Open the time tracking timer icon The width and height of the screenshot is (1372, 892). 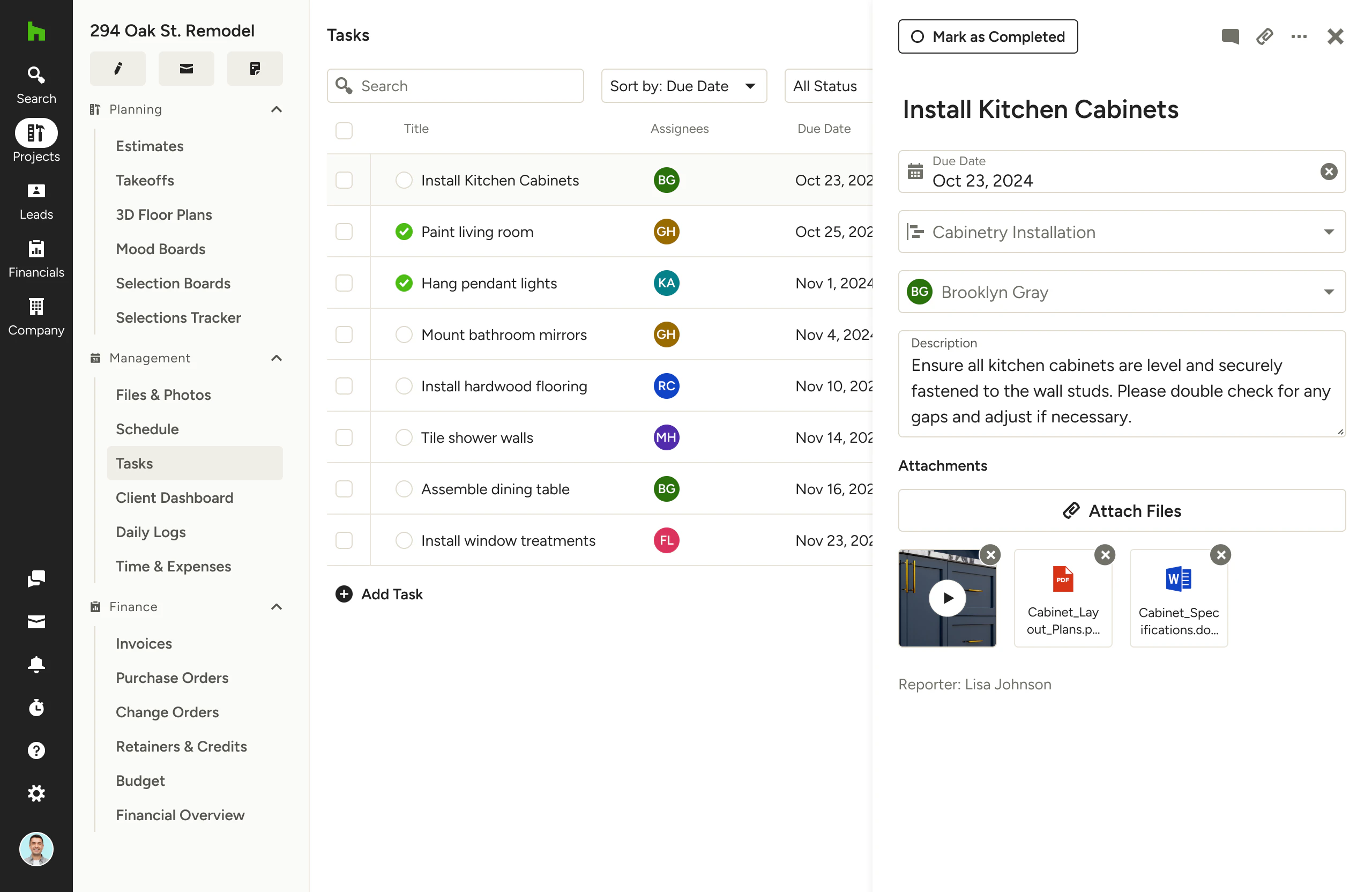tap(36, 708)
